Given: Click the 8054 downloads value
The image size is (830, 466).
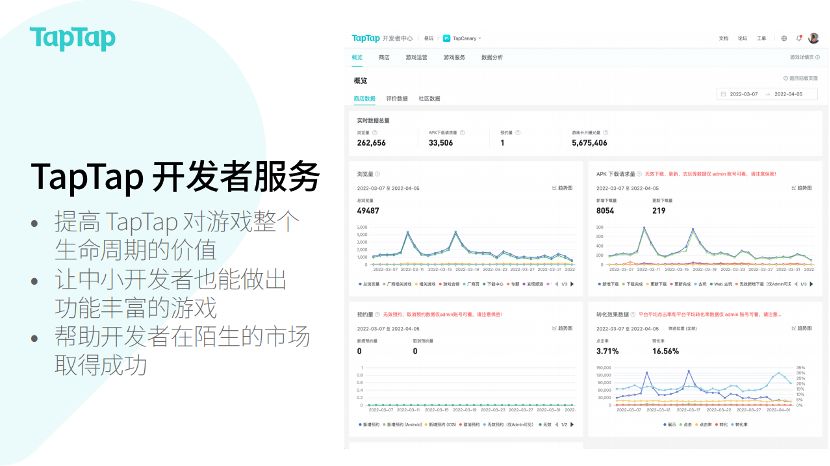Looking at the screenshot, I should [x=605, y=211].
